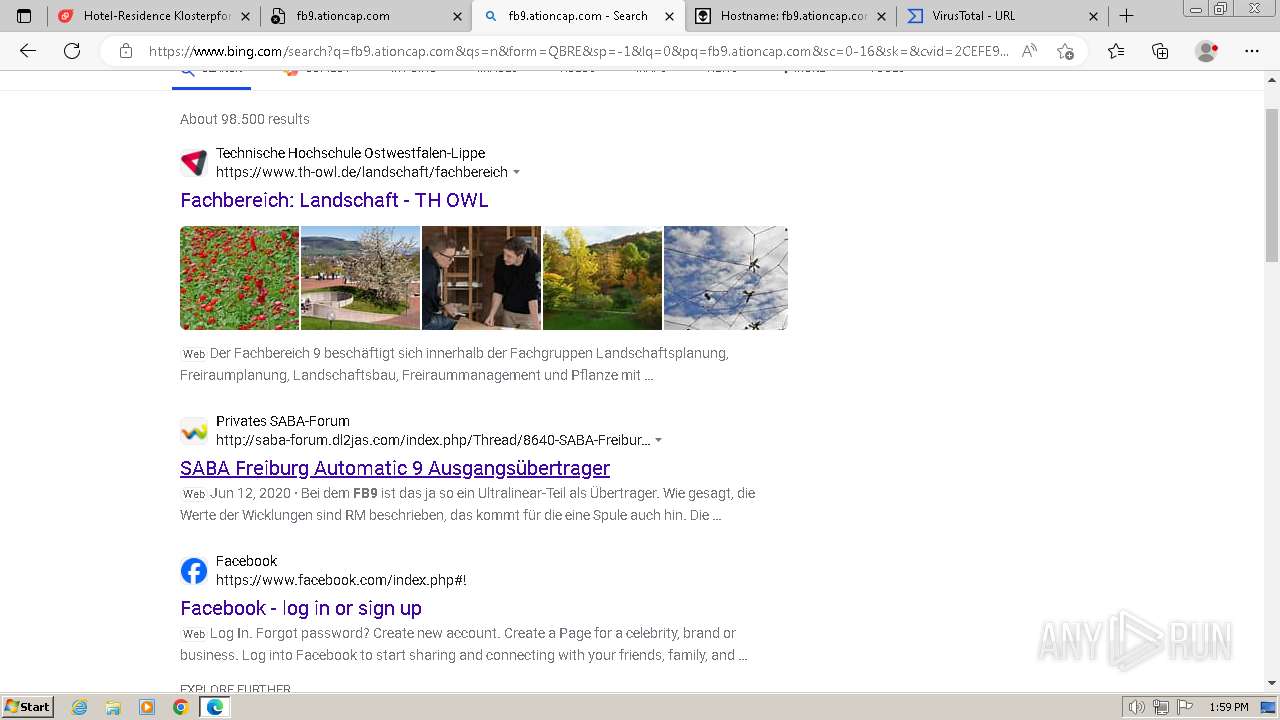Go back with the browser back arrow

28,51
